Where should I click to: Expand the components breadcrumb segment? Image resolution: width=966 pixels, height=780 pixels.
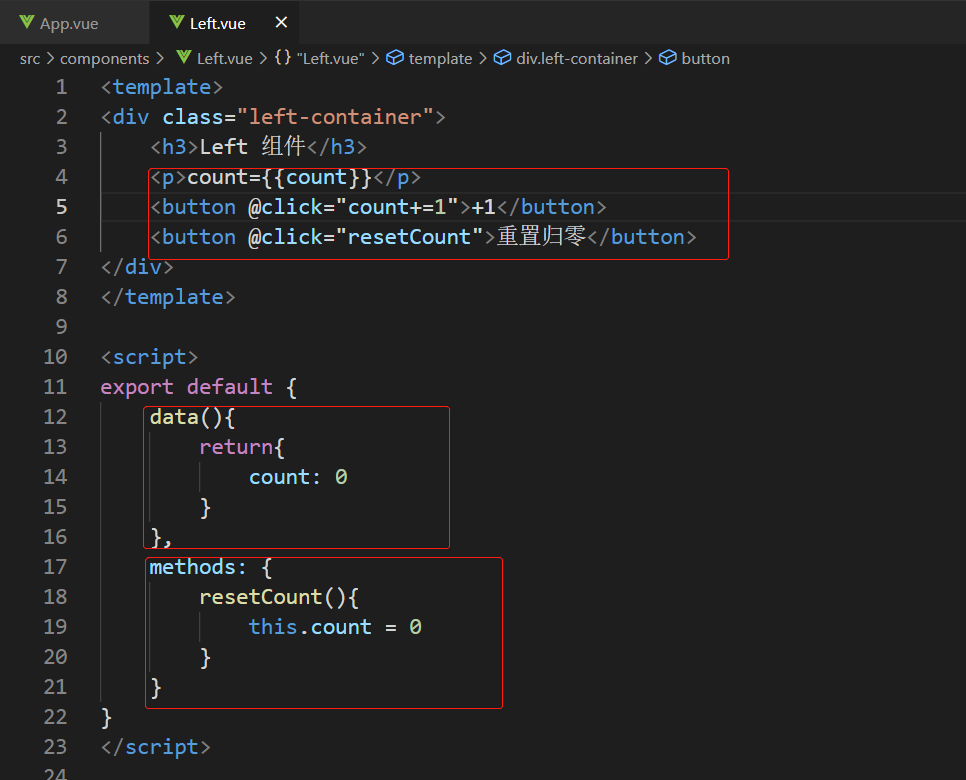(104, 58)
